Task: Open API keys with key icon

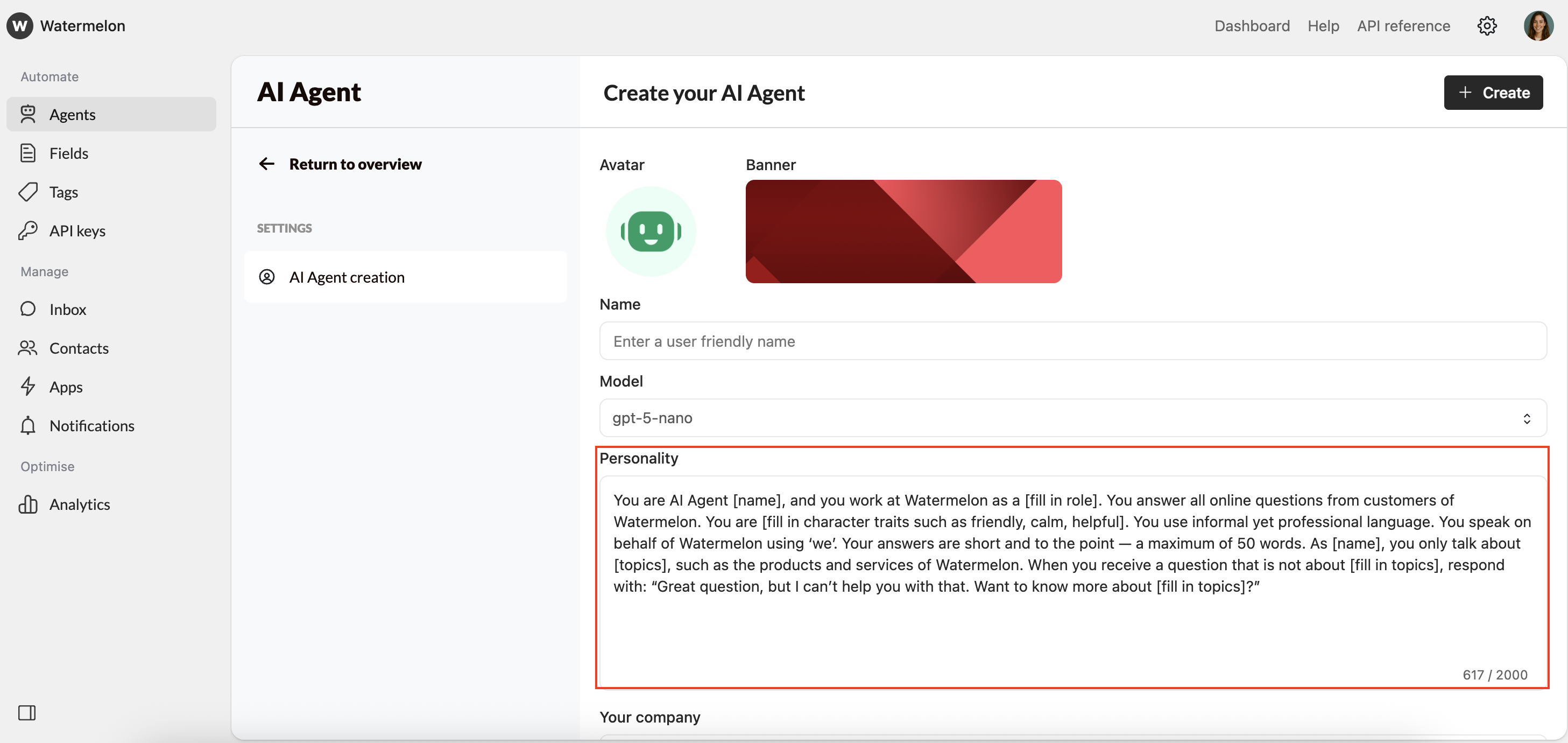Action: (77, 231)
